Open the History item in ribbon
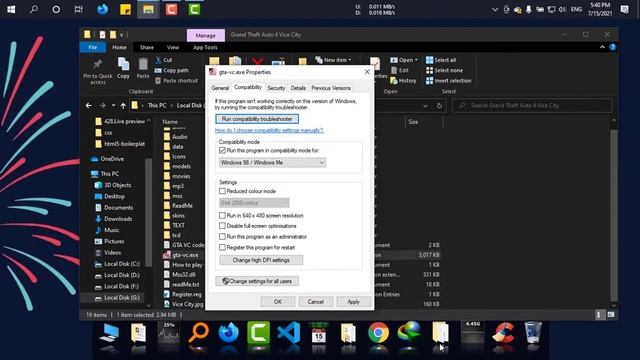The height and width of the screenshot is (360, 640). pos(403,81)
